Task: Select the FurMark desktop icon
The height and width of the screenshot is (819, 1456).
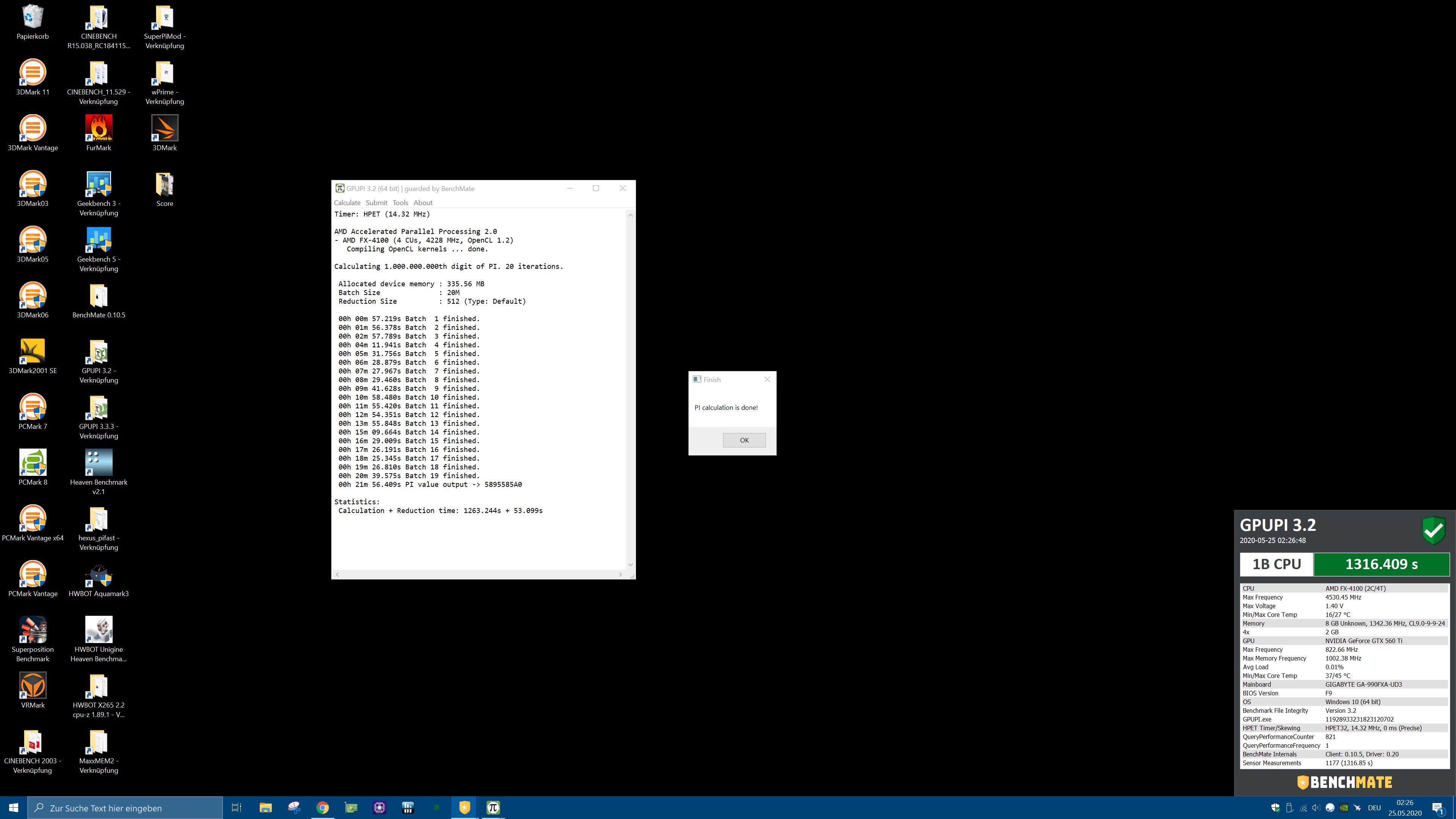Action: coord(99,133)
